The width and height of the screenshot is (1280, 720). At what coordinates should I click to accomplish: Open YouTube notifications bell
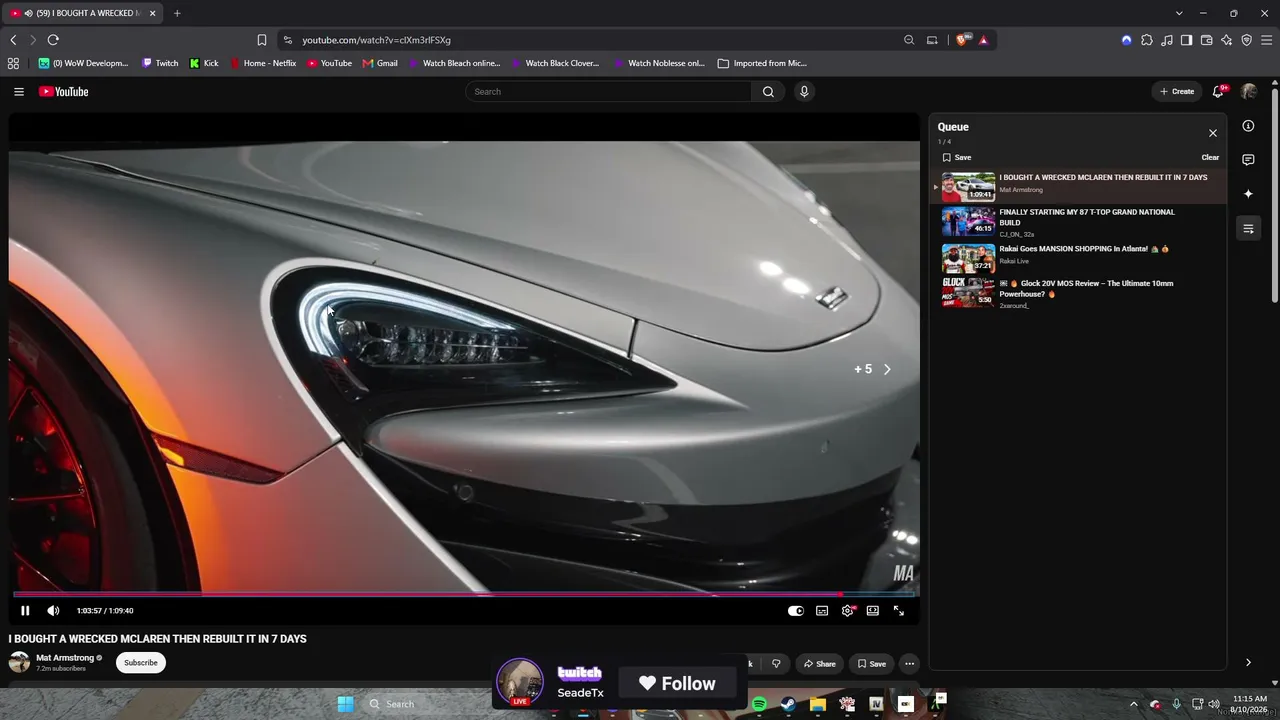tap(1219, 92)
